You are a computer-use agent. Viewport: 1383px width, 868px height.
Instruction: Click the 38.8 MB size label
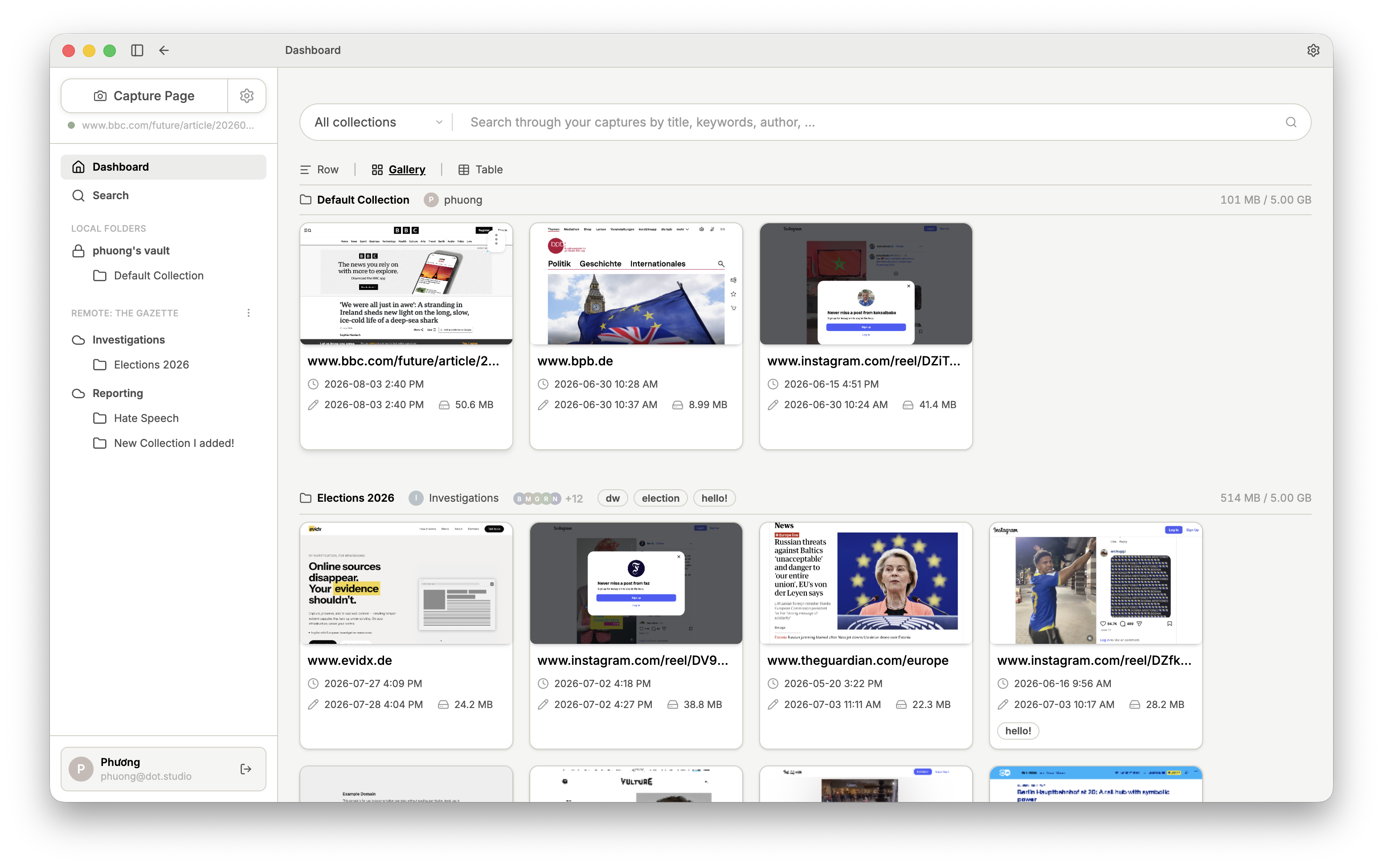(x=702, y=704)
